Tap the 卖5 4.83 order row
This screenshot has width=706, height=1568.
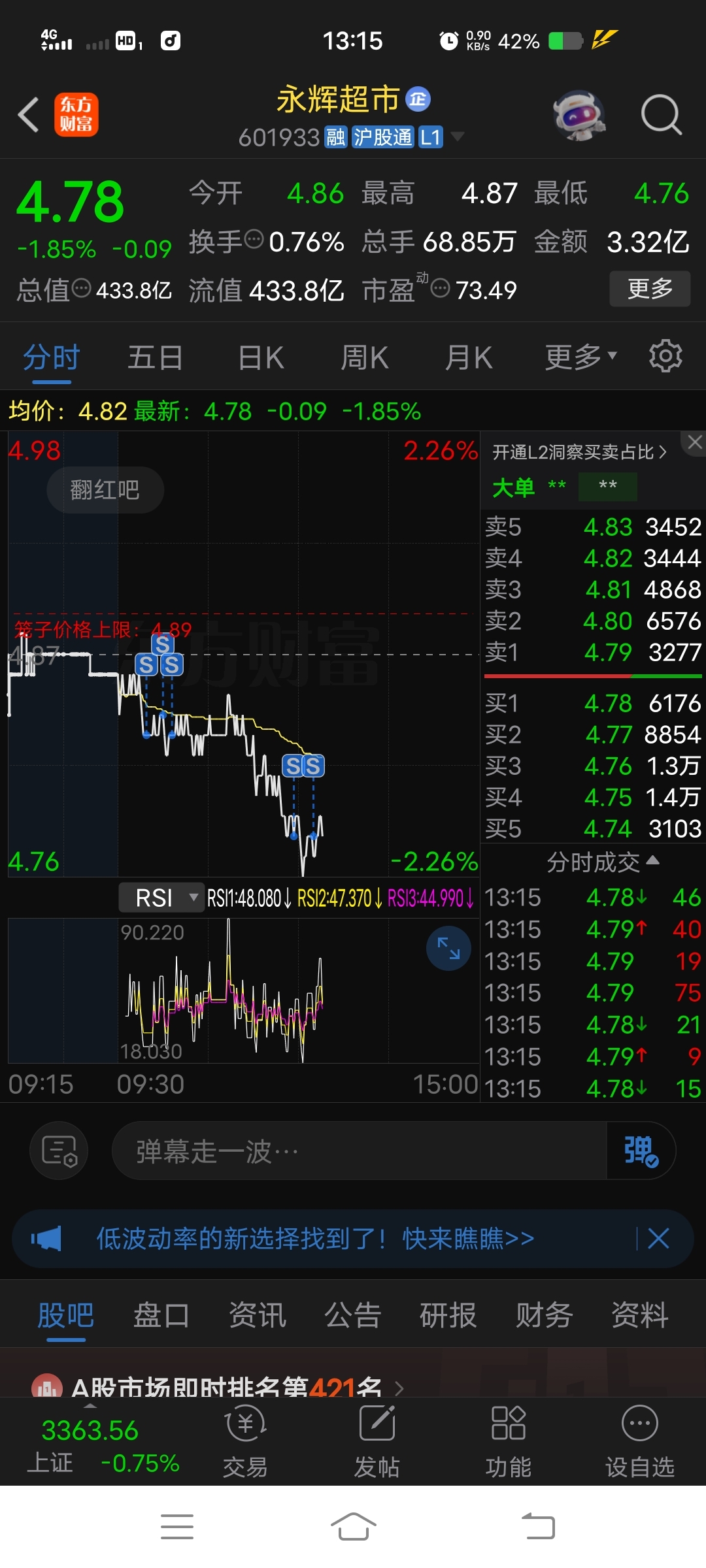(593, 526)
